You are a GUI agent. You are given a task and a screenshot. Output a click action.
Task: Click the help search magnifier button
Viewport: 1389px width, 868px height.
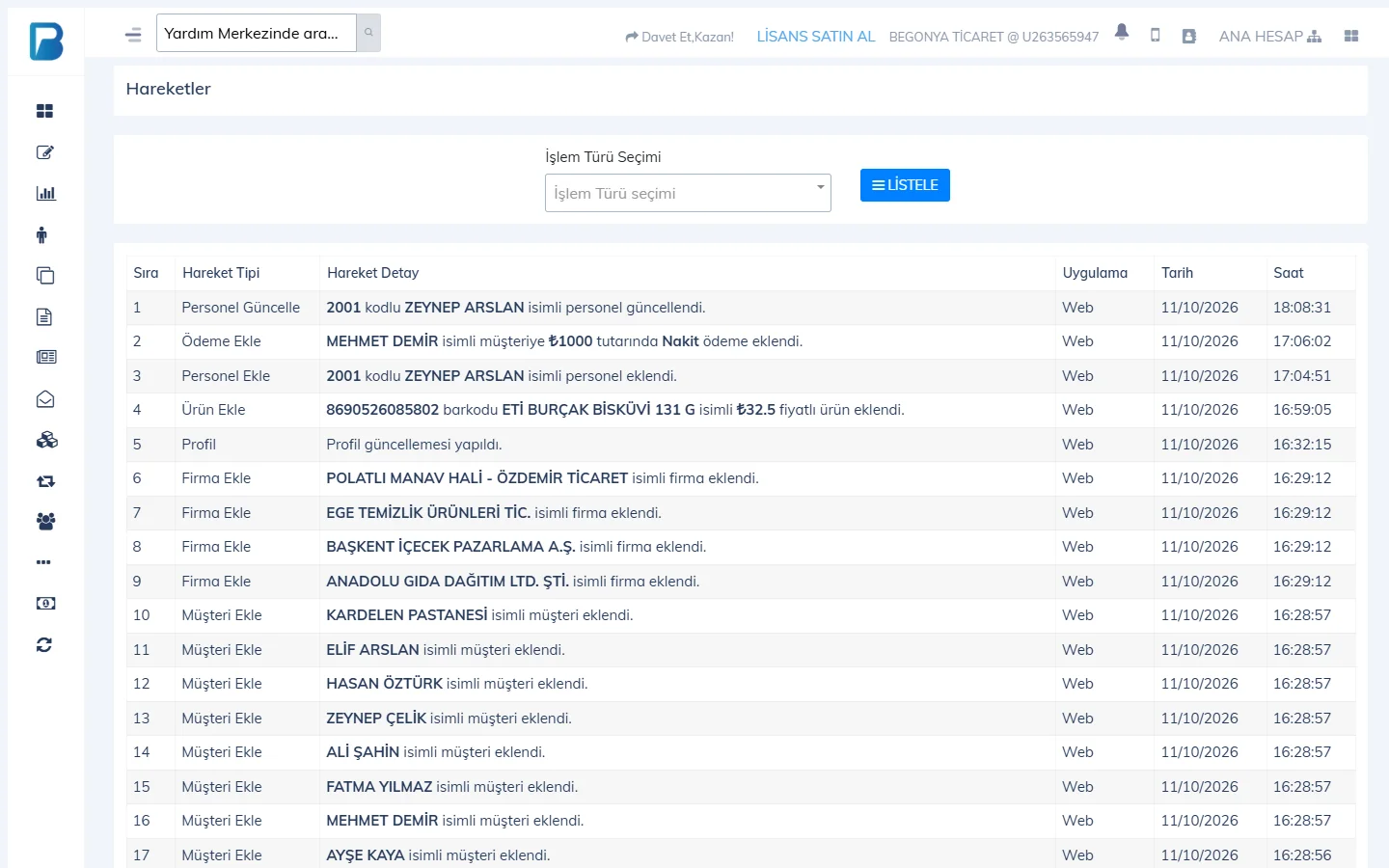tap(368, 33)
